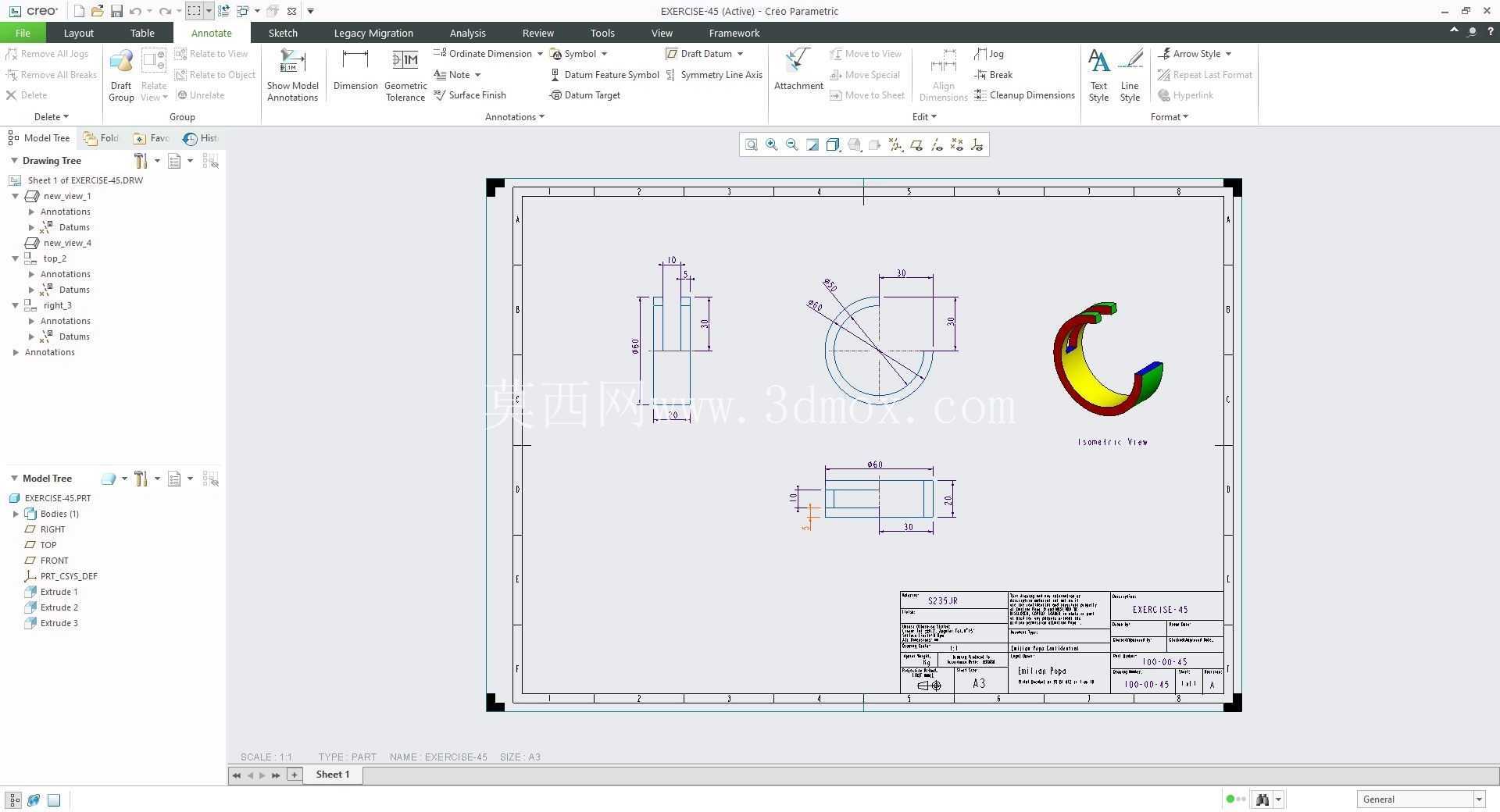Open an existing file via folder icon
The image size is (1500, 812).
coord(97,11)
